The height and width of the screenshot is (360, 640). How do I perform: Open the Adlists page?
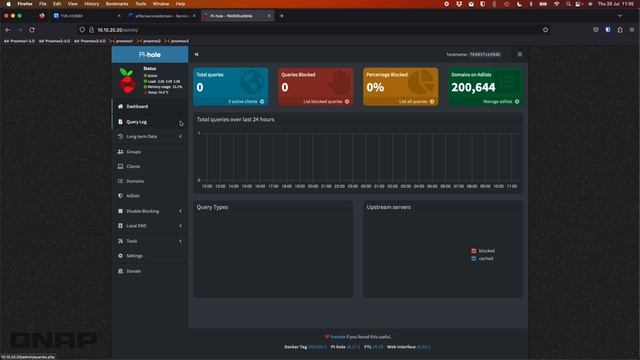pyautogui.click(x=150, y=196)
